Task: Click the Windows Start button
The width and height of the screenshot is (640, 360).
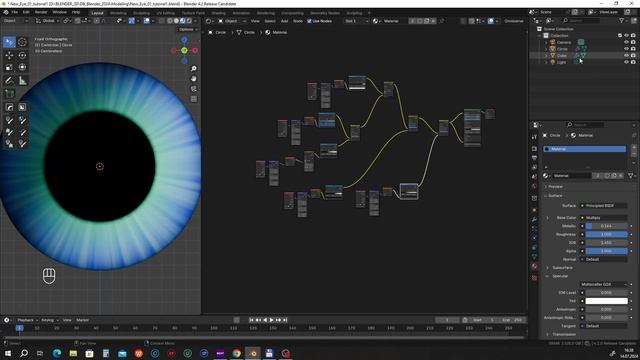Action: click(x=8, y=353)
